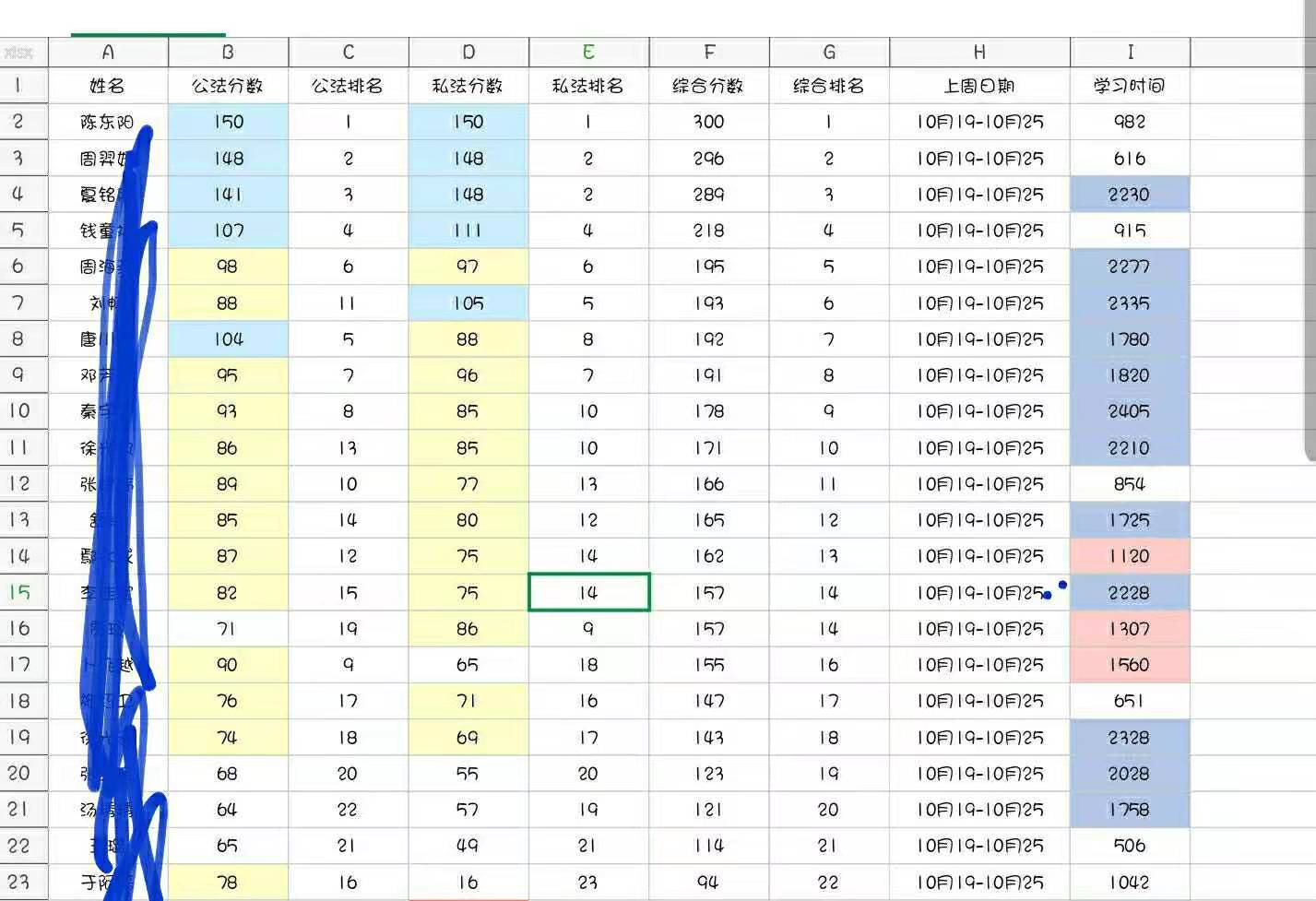This screenshot has width=1316, height=901.
Task: Select column A header
Action: coord(108,53)
